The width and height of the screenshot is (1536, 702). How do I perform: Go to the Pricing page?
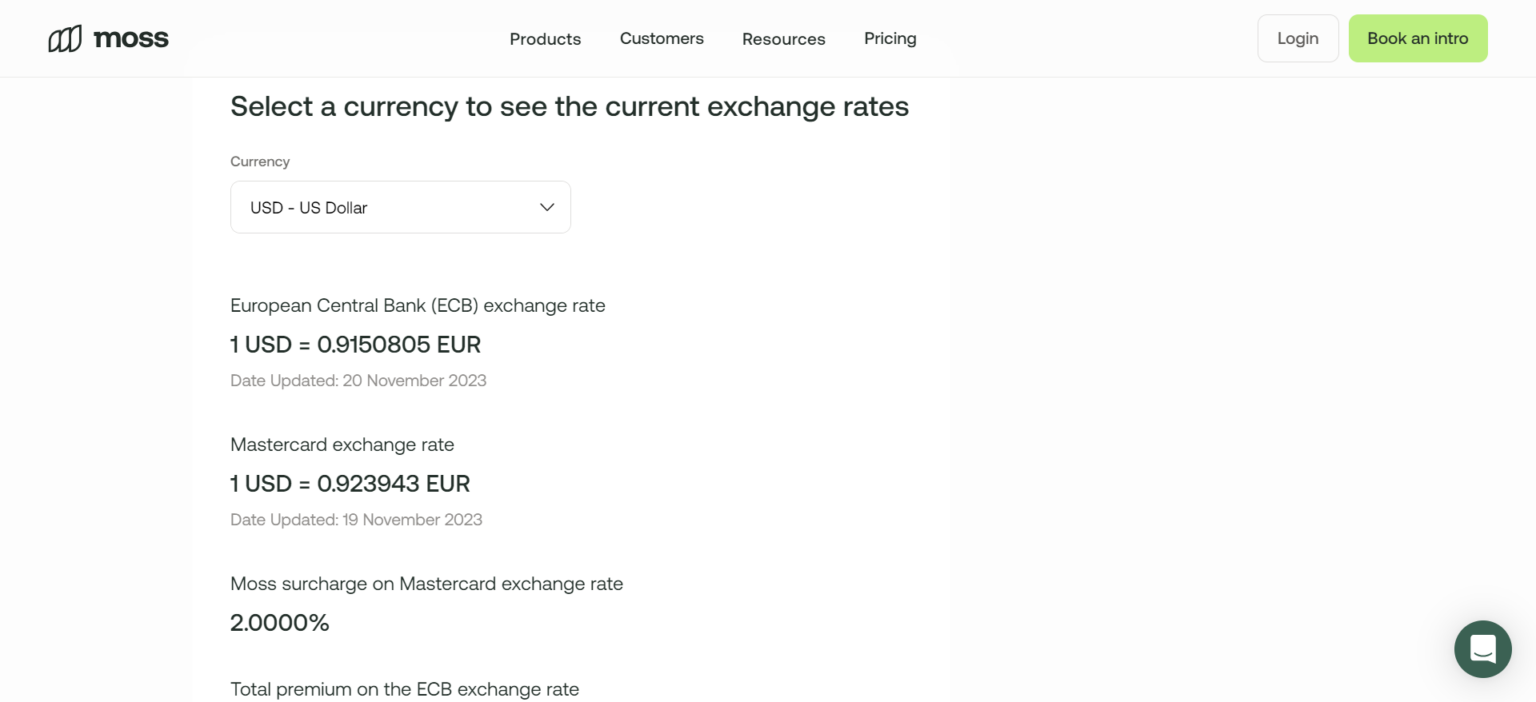click(x=890, y=39)
